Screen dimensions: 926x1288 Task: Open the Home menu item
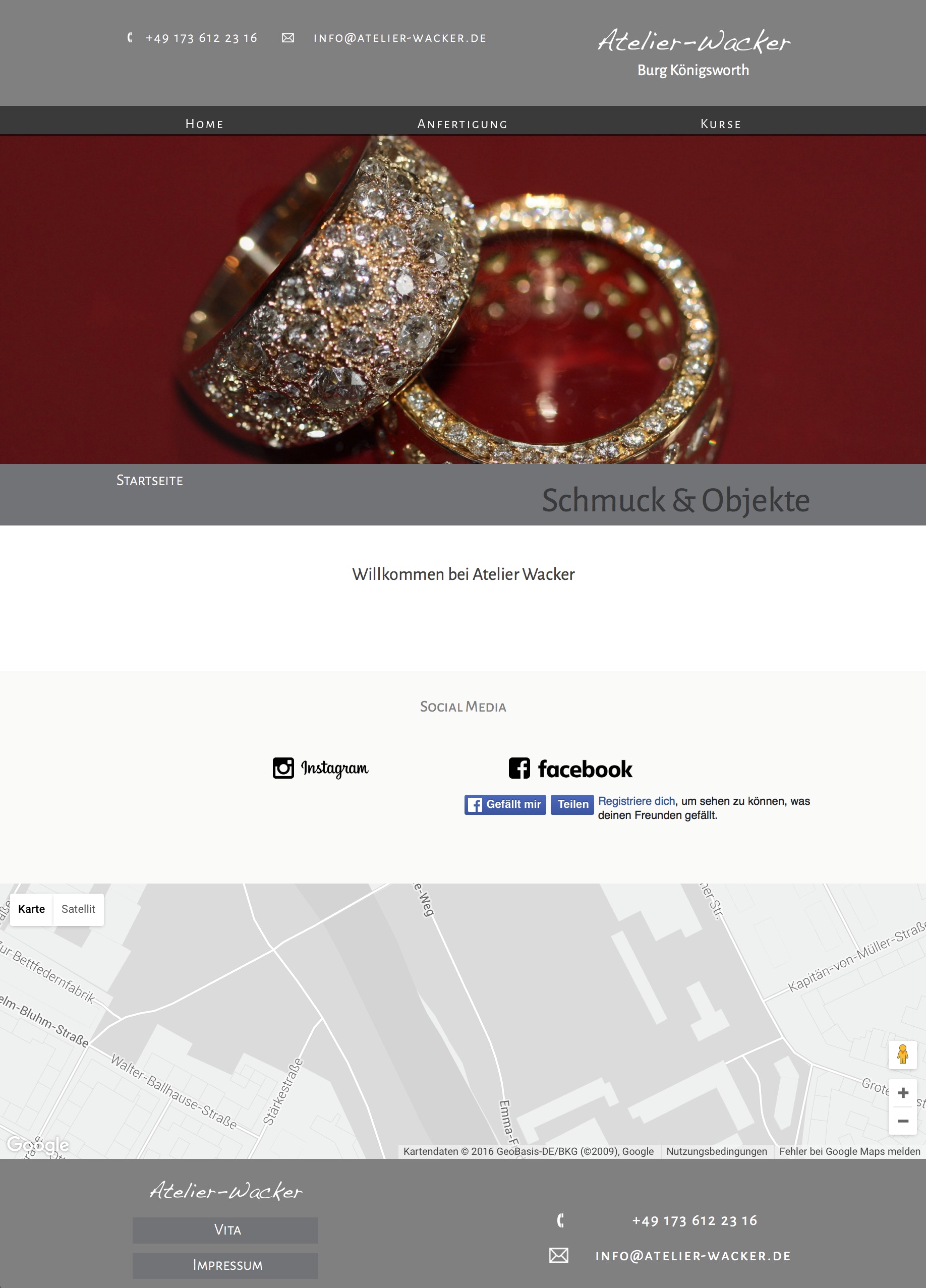(x=204, y=124)
